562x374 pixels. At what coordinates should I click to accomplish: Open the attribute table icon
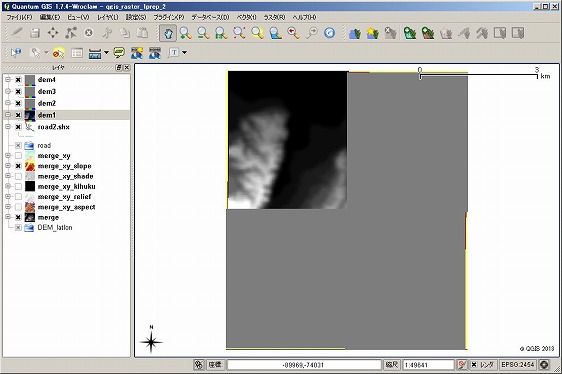click(77, 53)
